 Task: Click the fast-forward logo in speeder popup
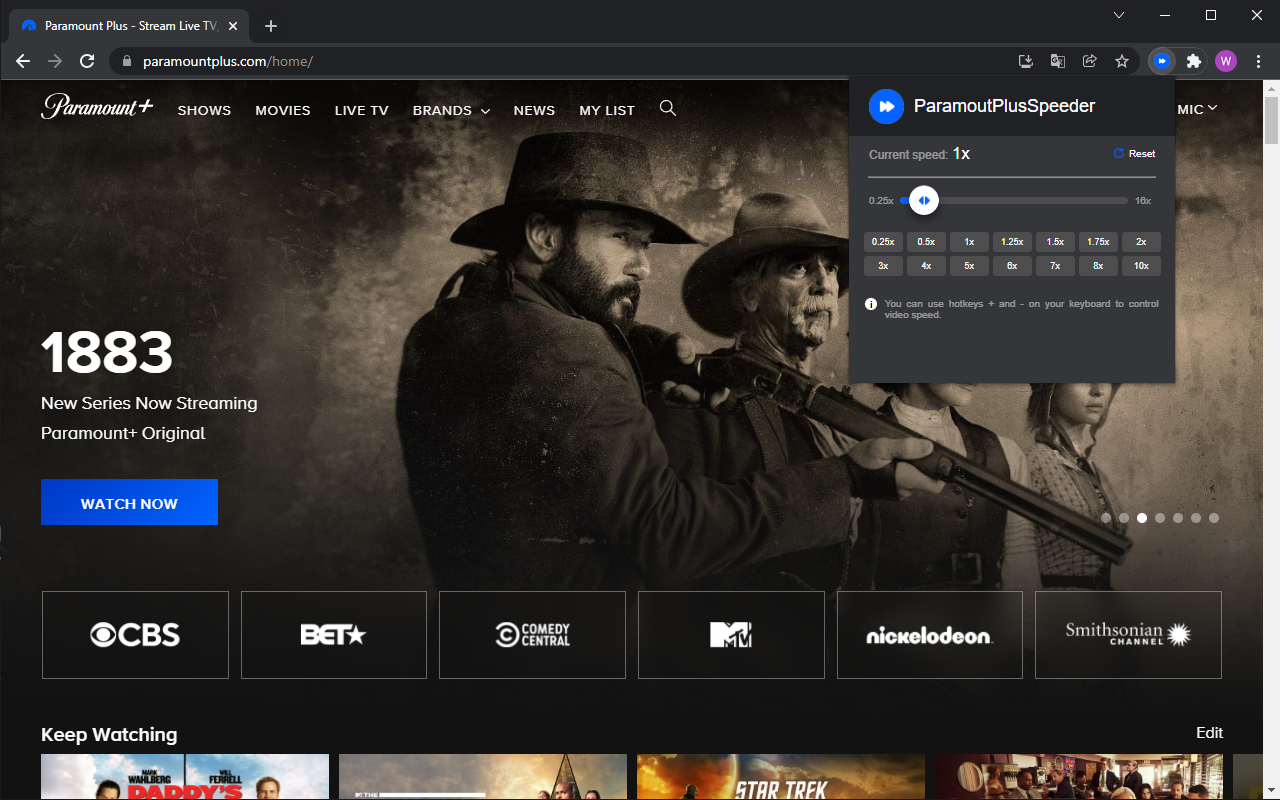point(886,106)
